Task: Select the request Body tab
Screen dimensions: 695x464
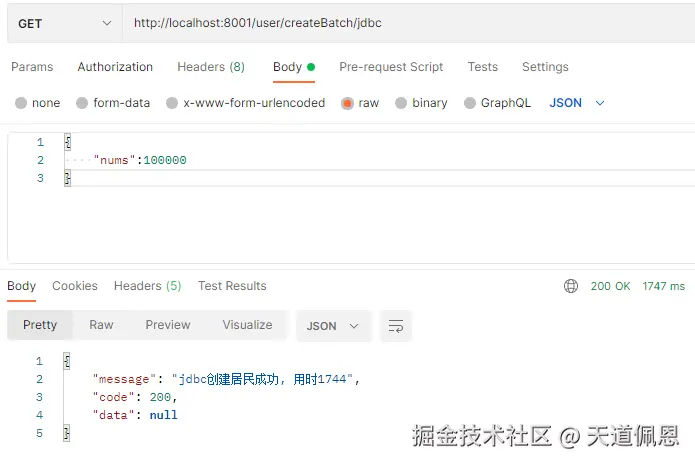Action: click(x=294, y=67)
